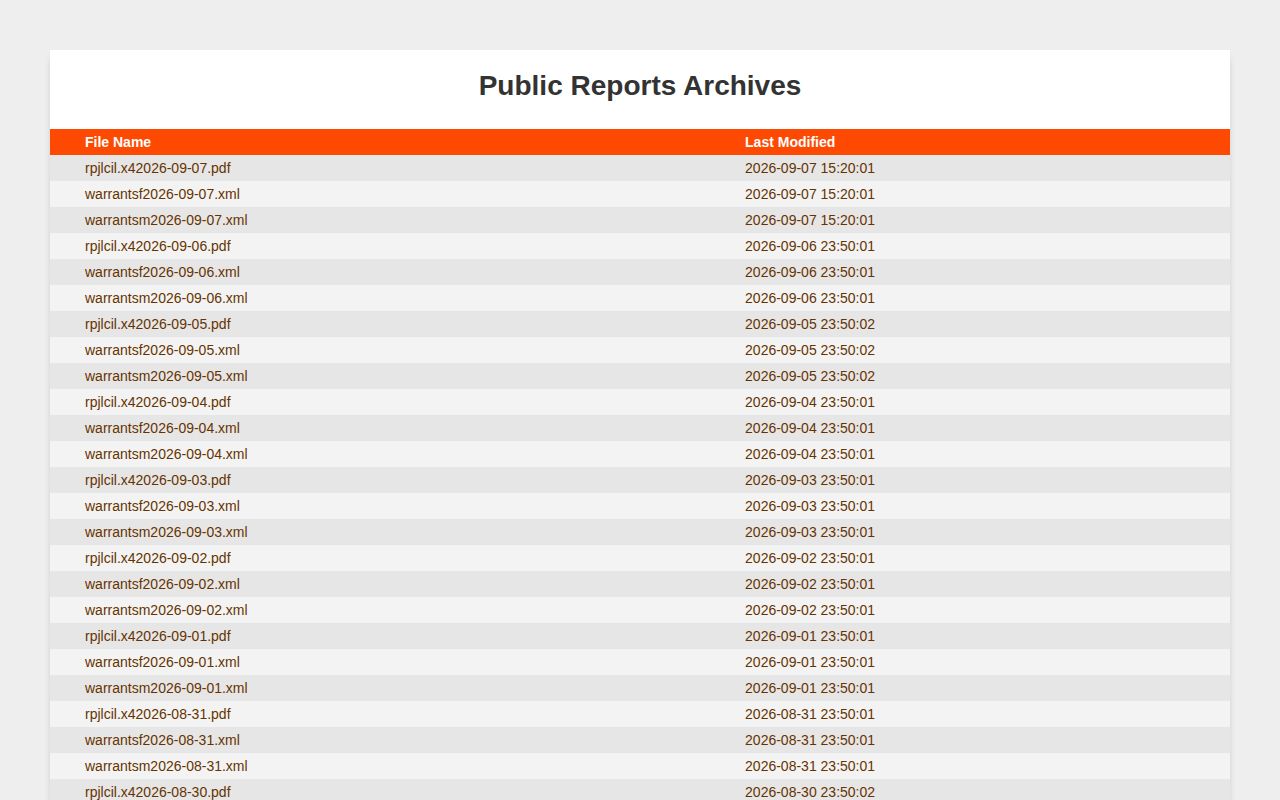Select timestamp 2026-08-30 23:50:02
This screenshot has width=1280, height=800.
click(810, 791)
